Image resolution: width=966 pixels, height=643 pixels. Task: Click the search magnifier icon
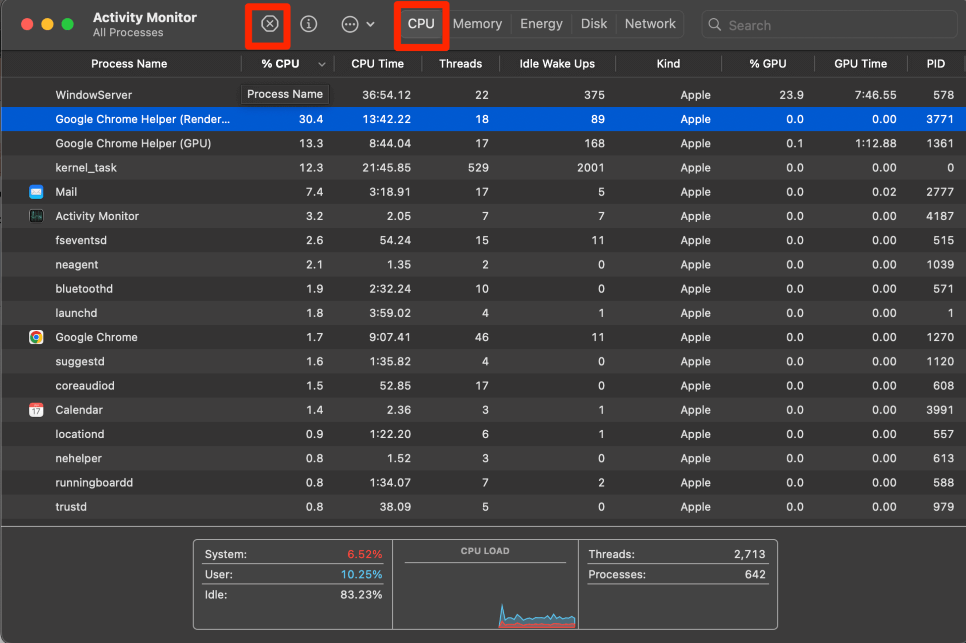[716, 25]
